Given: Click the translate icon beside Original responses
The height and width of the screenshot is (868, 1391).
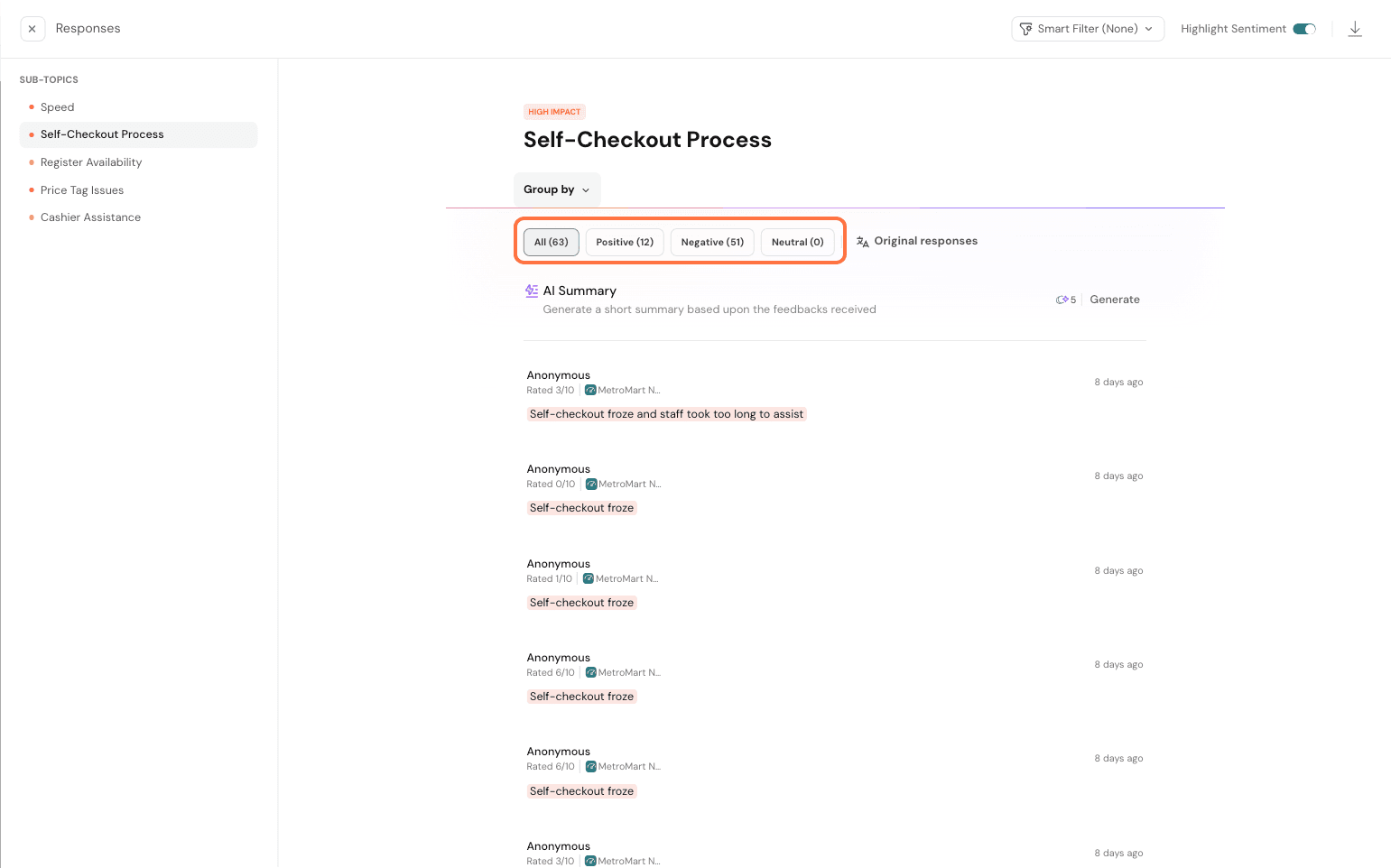Looking at the screenshot, I should (x=863, y=242).
